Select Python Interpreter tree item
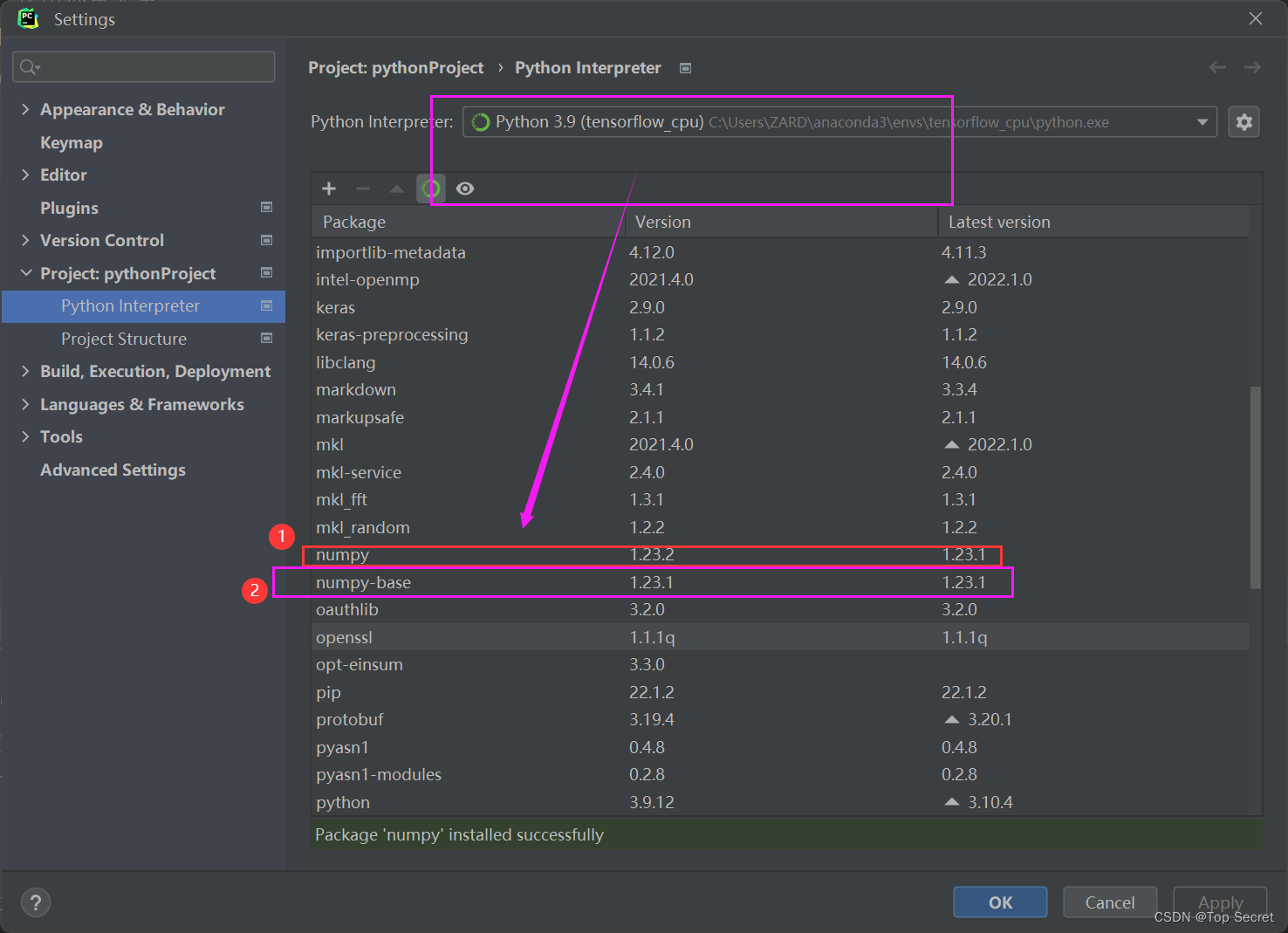Viewport: 1288px width, 933px height. pyautogui.click(x=143, y=306)
